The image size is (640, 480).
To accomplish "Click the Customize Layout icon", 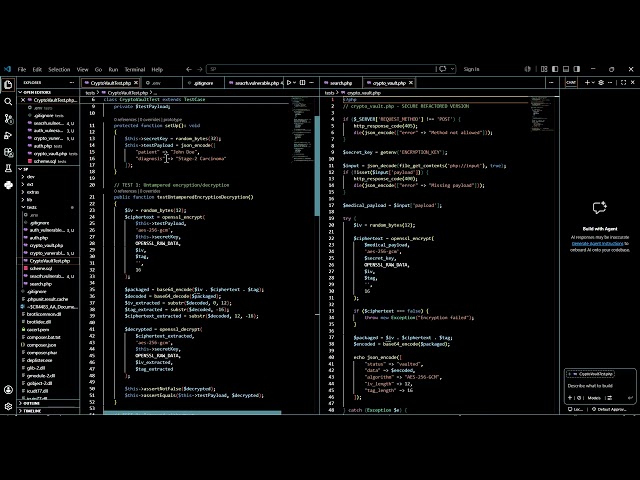I will [x=544, y=69].
